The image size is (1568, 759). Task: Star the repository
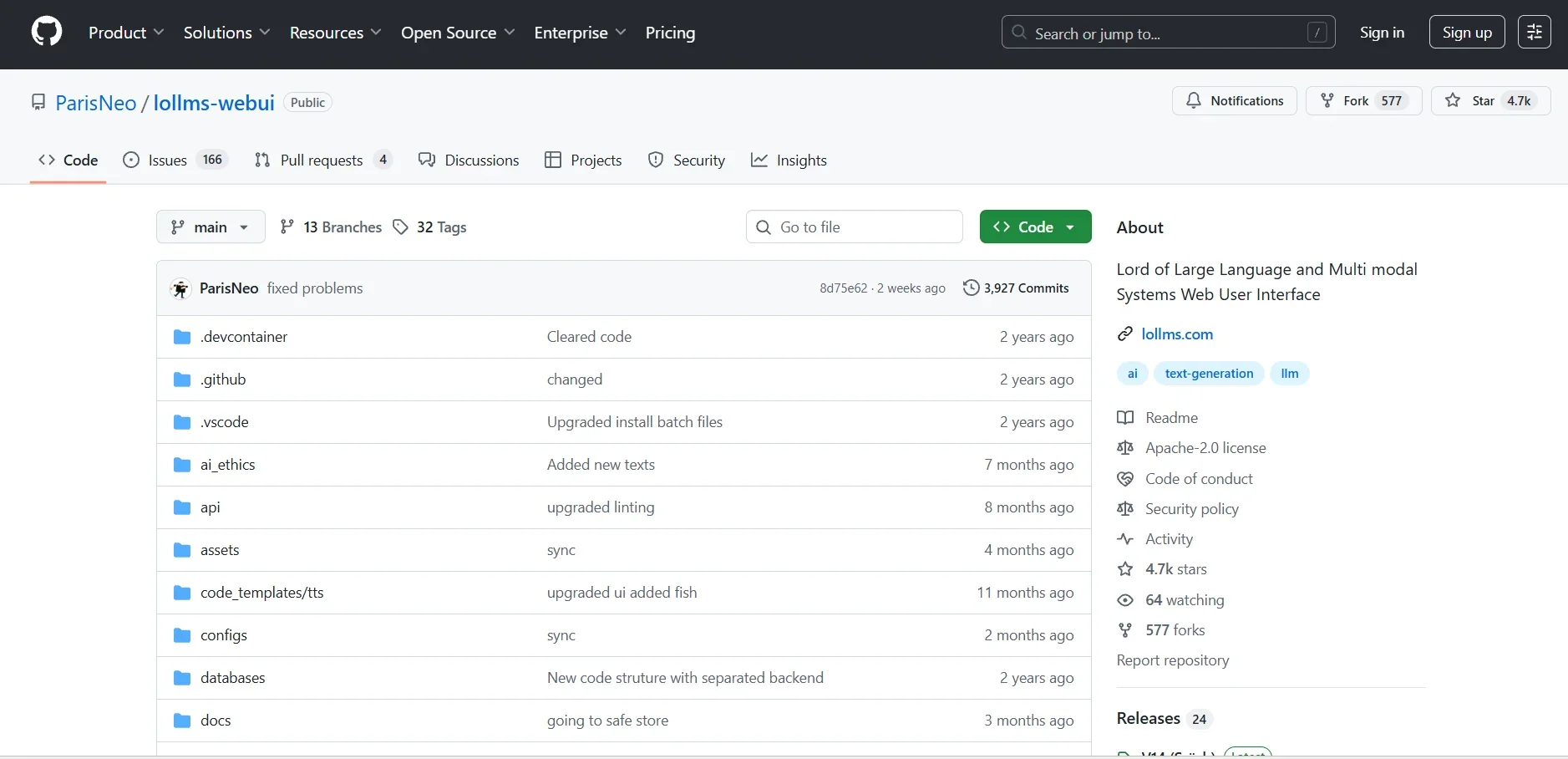[1490, 100]
